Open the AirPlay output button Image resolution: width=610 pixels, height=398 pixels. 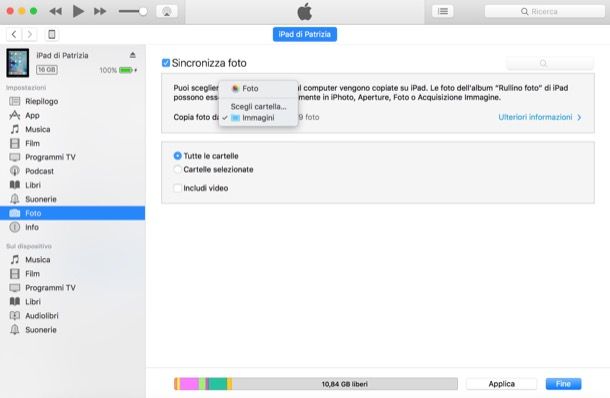(x=167, y=11)
